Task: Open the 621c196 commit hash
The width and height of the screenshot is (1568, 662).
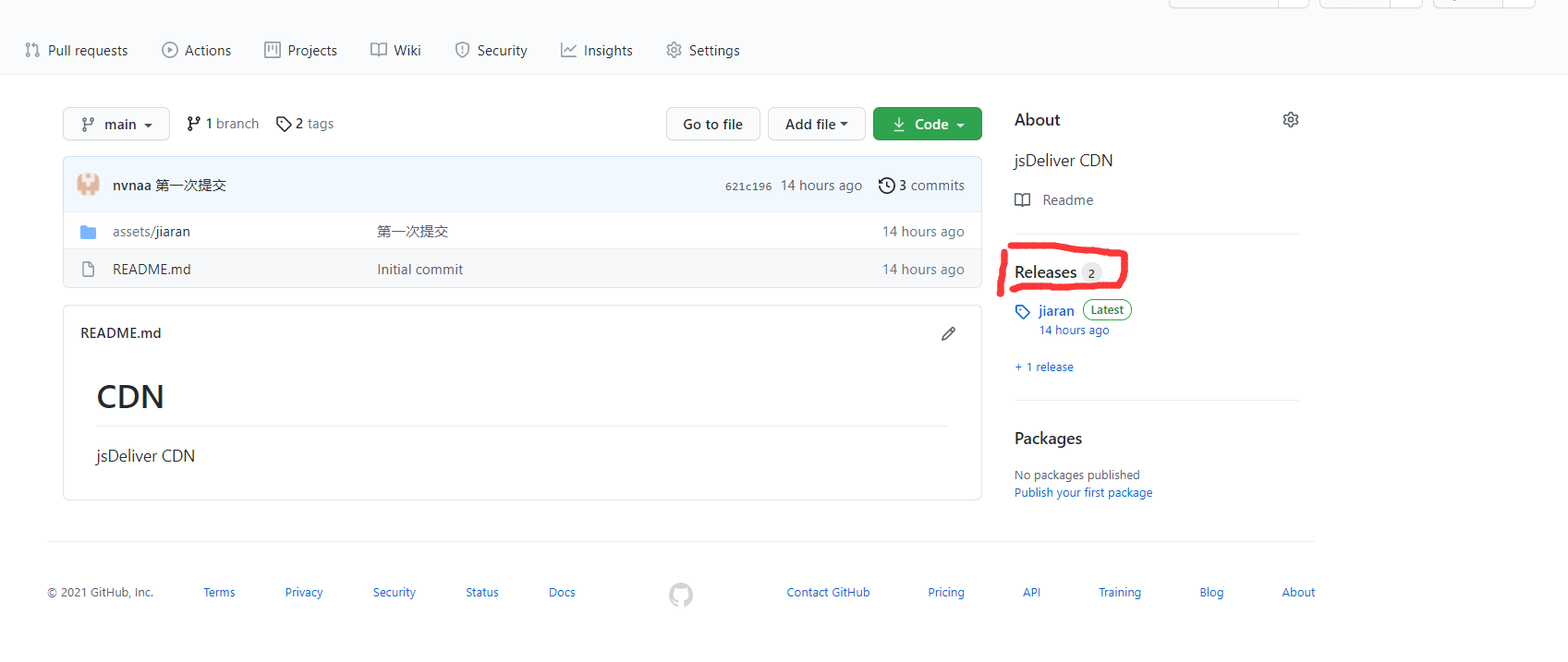Action: (x=748, y=187)
